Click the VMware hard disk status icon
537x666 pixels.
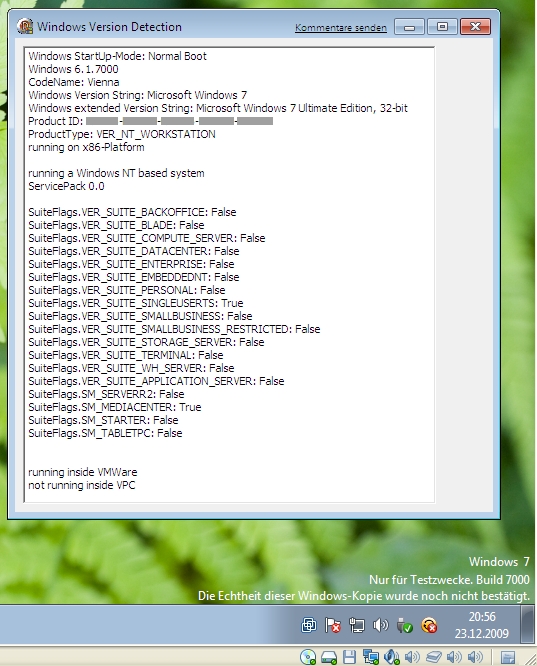point(329,657)
